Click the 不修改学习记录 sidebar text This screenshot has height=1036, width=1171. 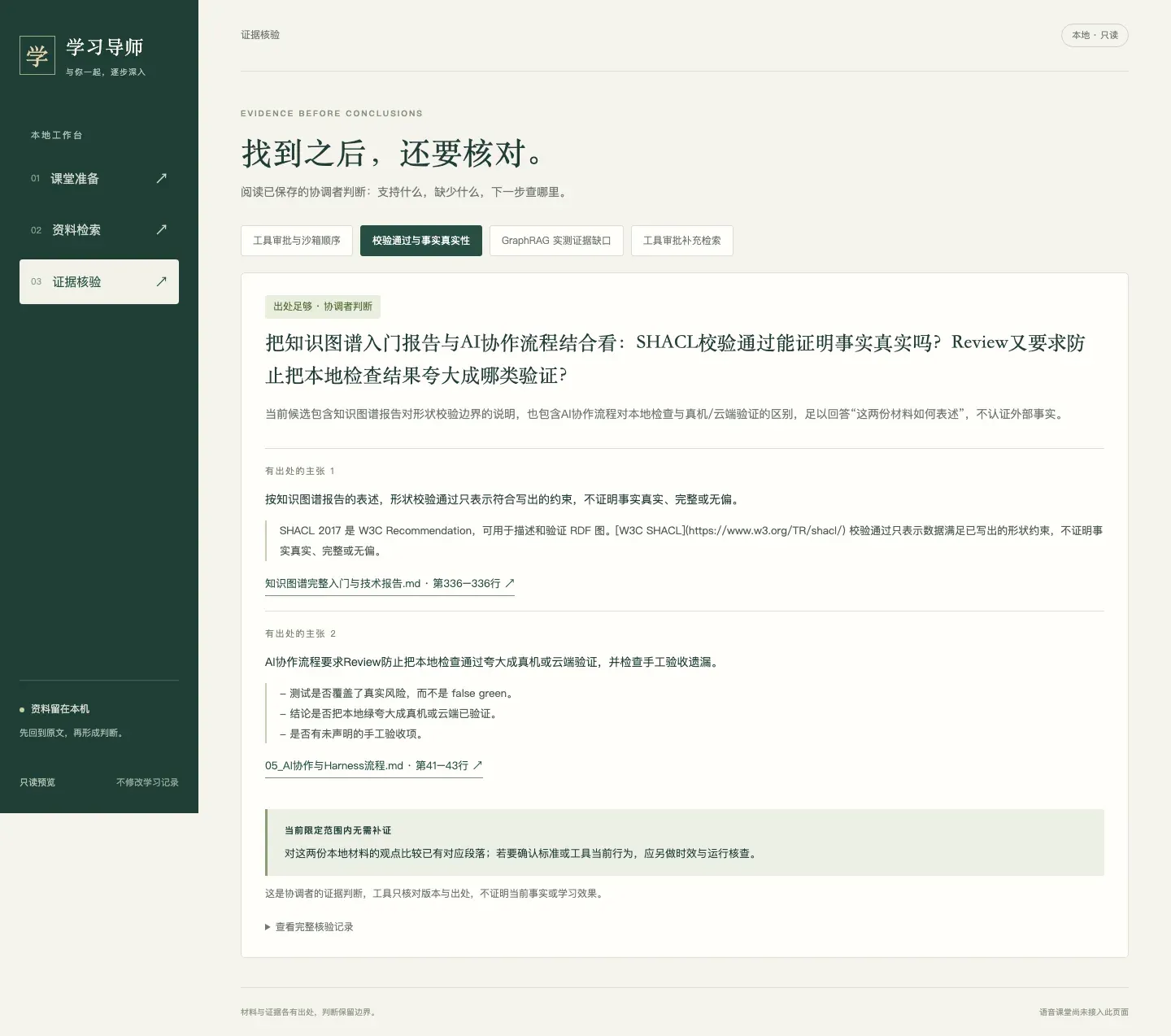point(147,782)
